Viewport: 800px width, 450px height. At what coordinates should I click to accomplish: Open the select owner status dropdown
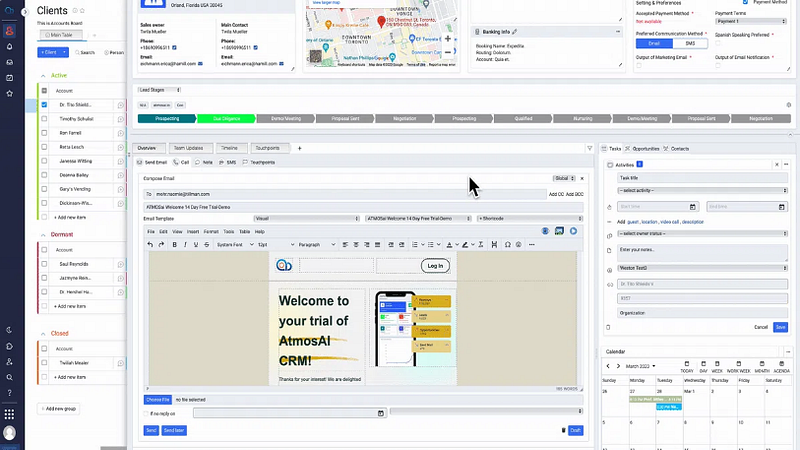[702, 234]
